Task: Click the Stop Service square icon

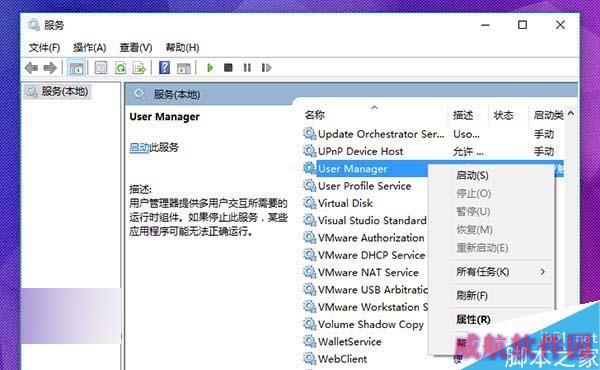Action: (228, 68)
